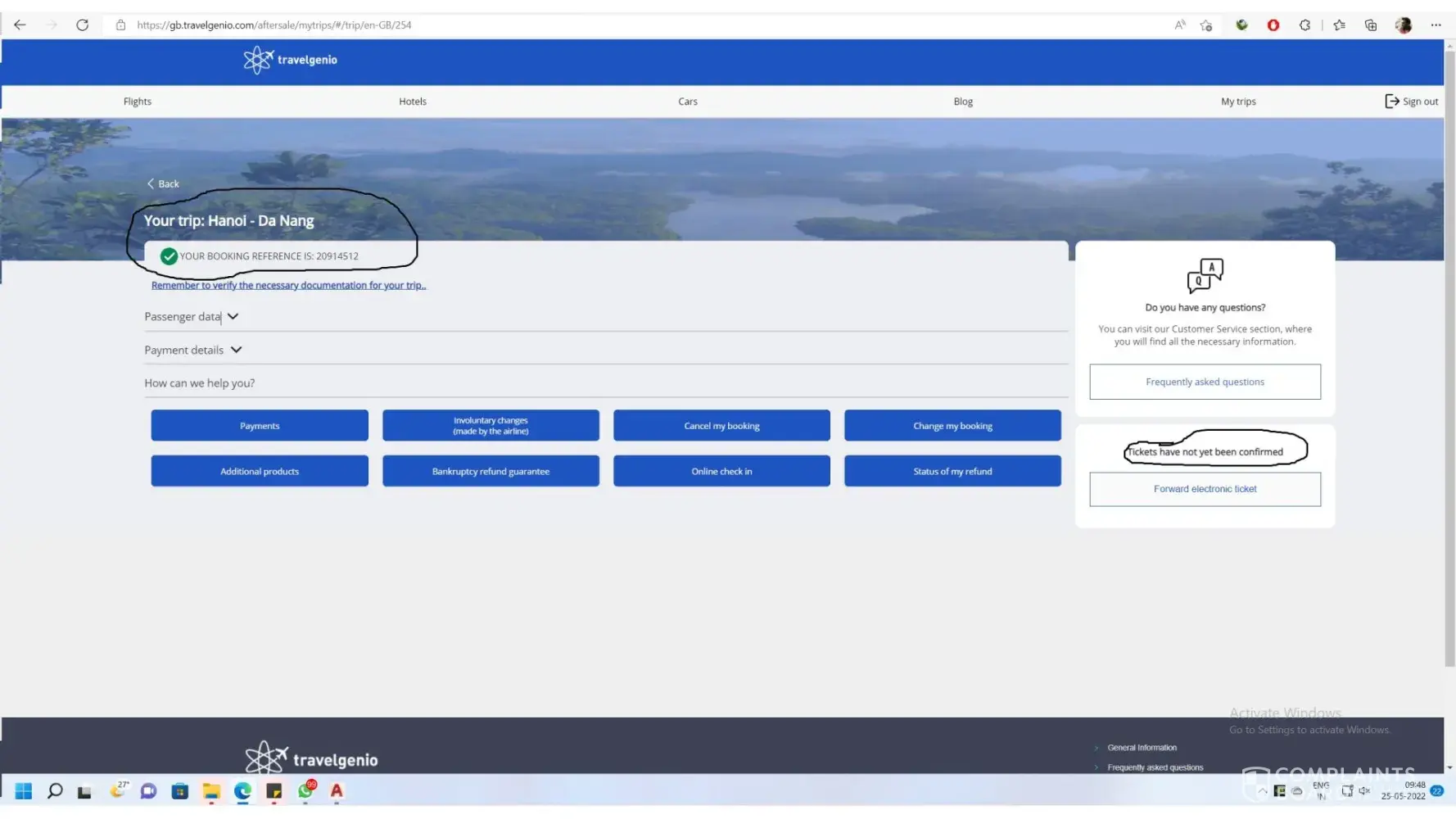
Task: Open browser extensions puzzle icon
Action: tap(1305, 25)
